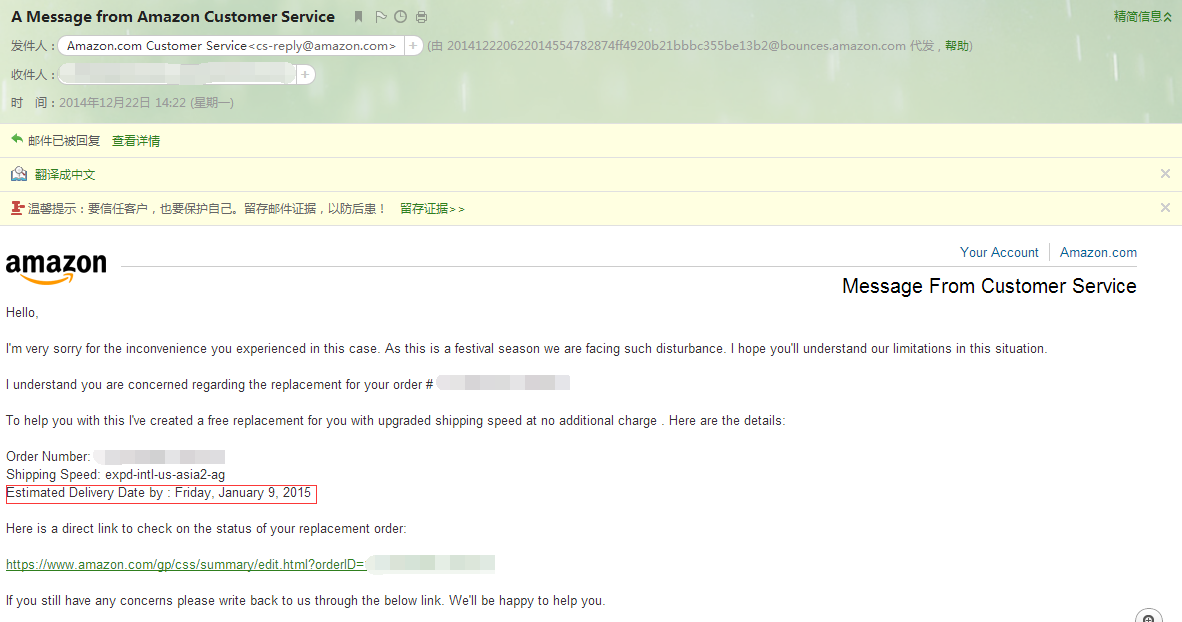Click the email subject title
This screenshot has height=622, width=1182.
[173, 17]
